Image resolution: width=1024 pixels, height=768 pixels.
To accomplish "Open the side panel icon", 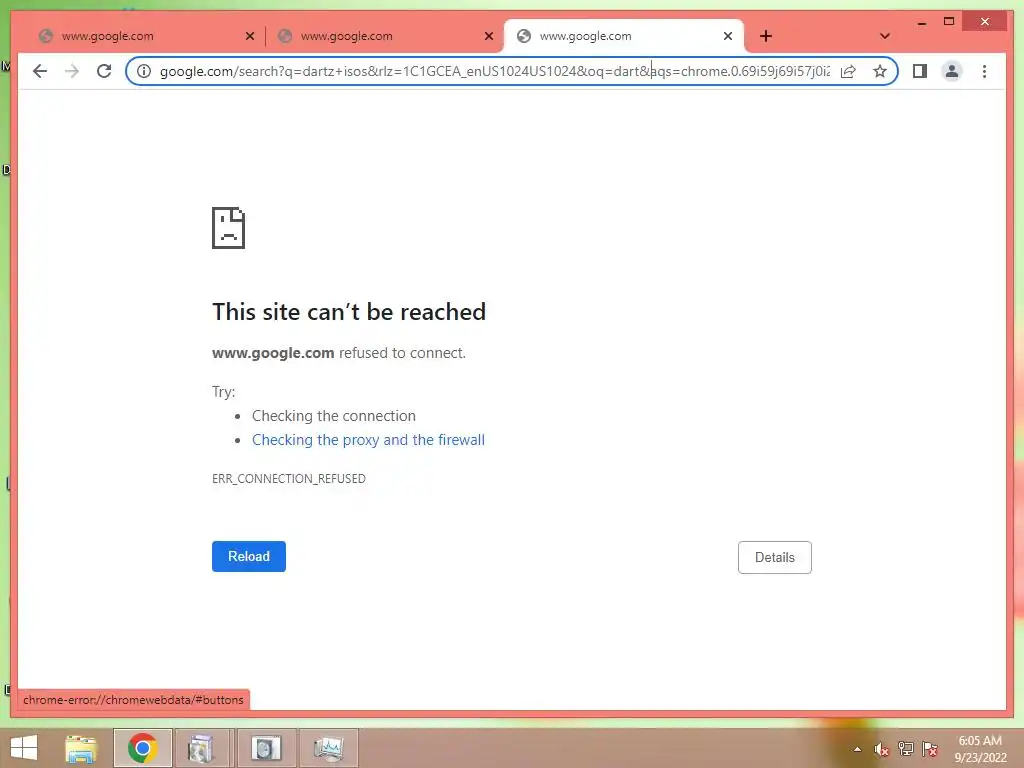I will pyautogui.click(x=920, y=71).
